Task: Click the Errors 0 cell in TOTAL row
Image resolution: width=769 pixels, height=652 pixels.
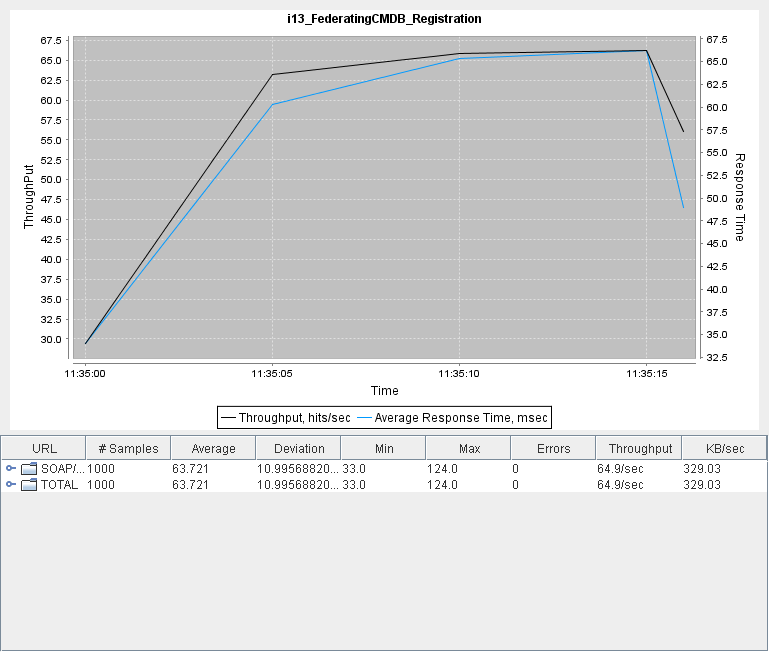Action: [x=515, y=485]
